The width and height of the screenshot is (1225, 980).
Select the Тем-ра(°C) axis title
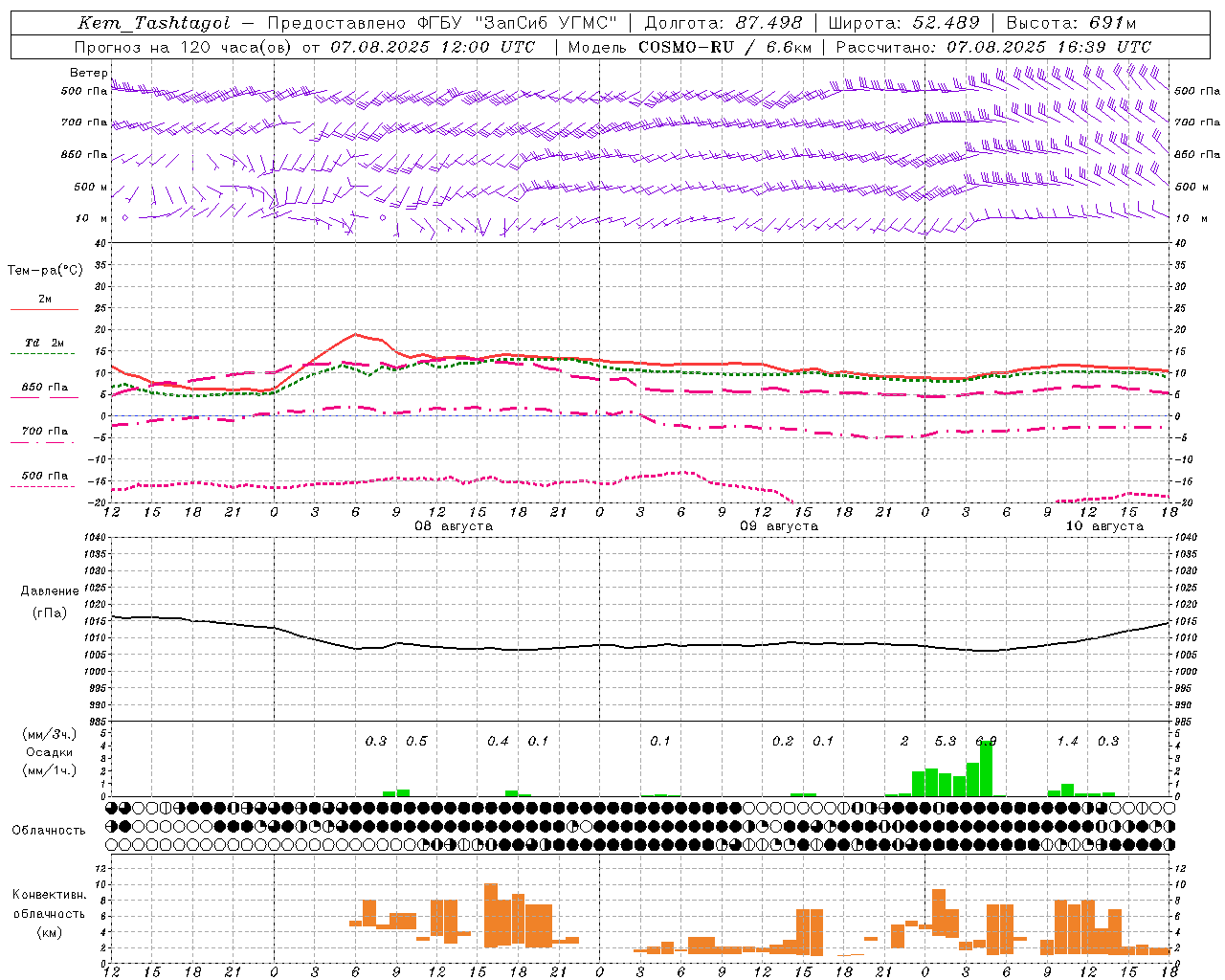45,271
